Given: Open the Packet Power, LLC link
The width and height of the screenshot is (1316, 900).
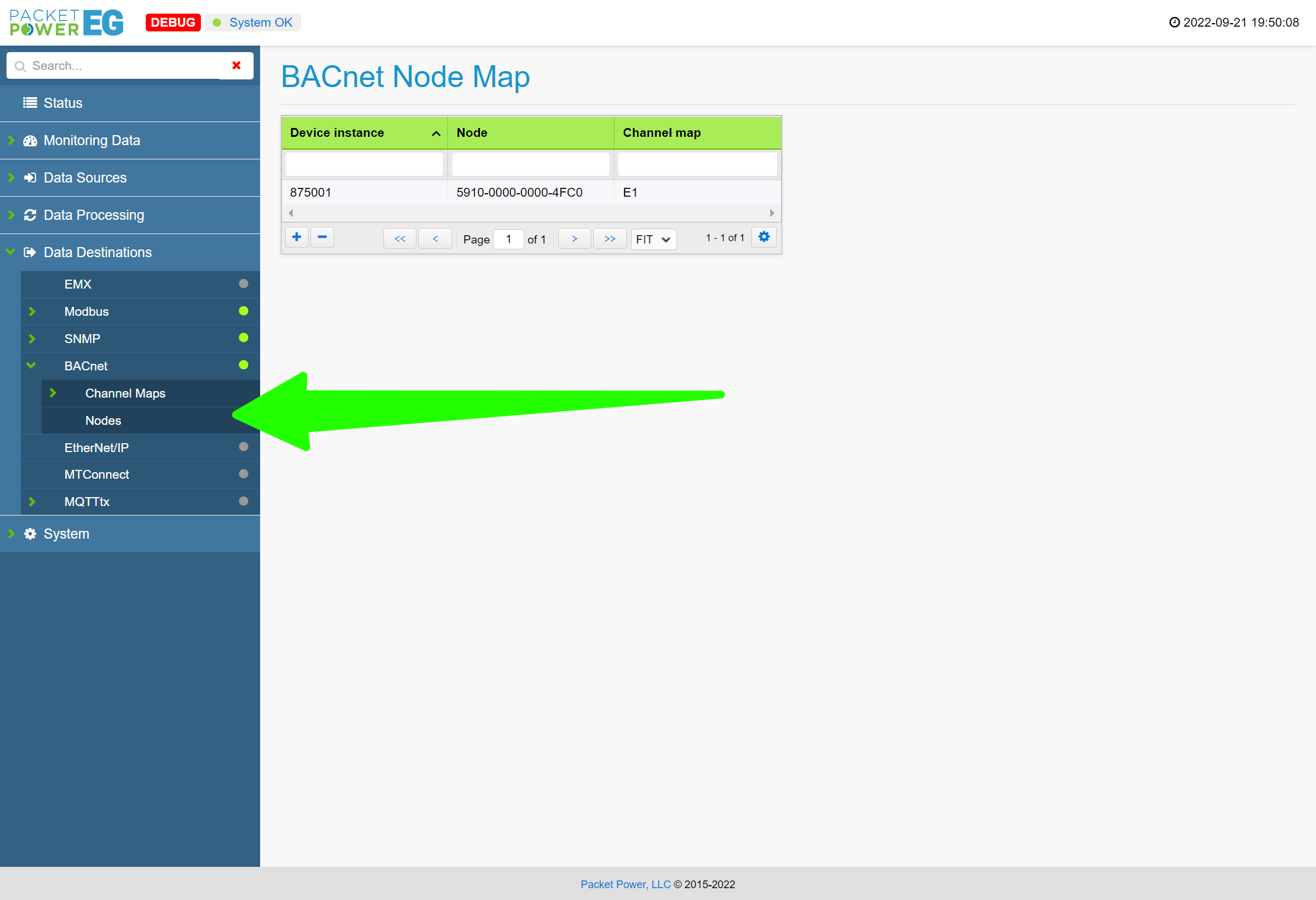Looking at the screenshot, I should [x=625, y=884].
